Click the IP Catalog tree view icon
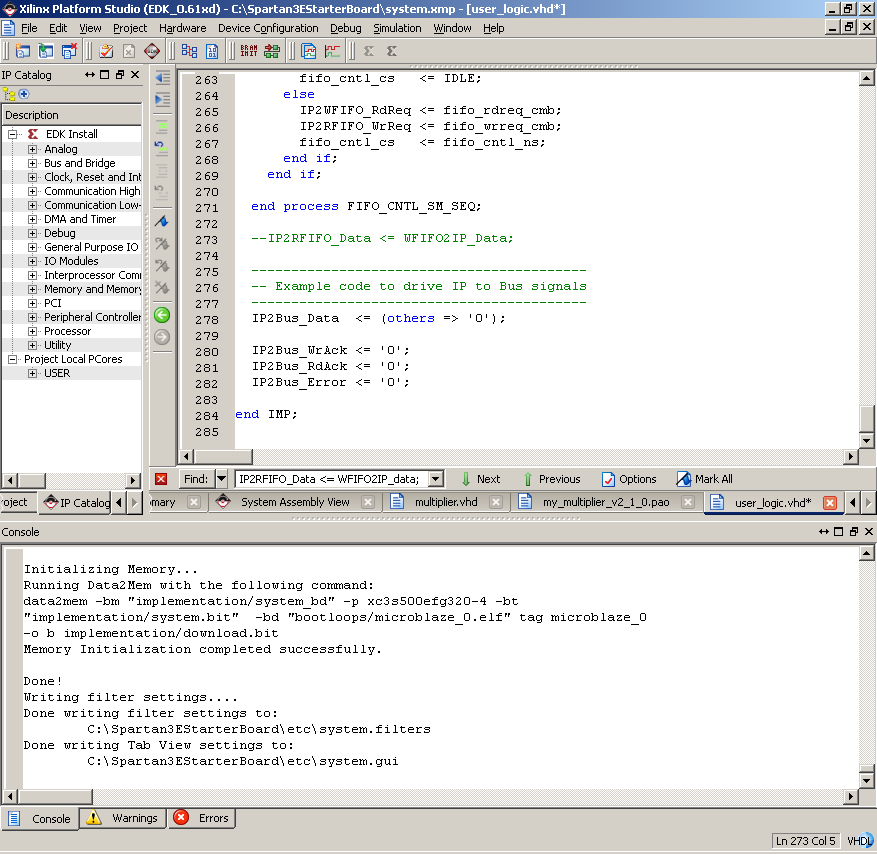Screen dimensions: 877x854 click(x=9, y=94)
